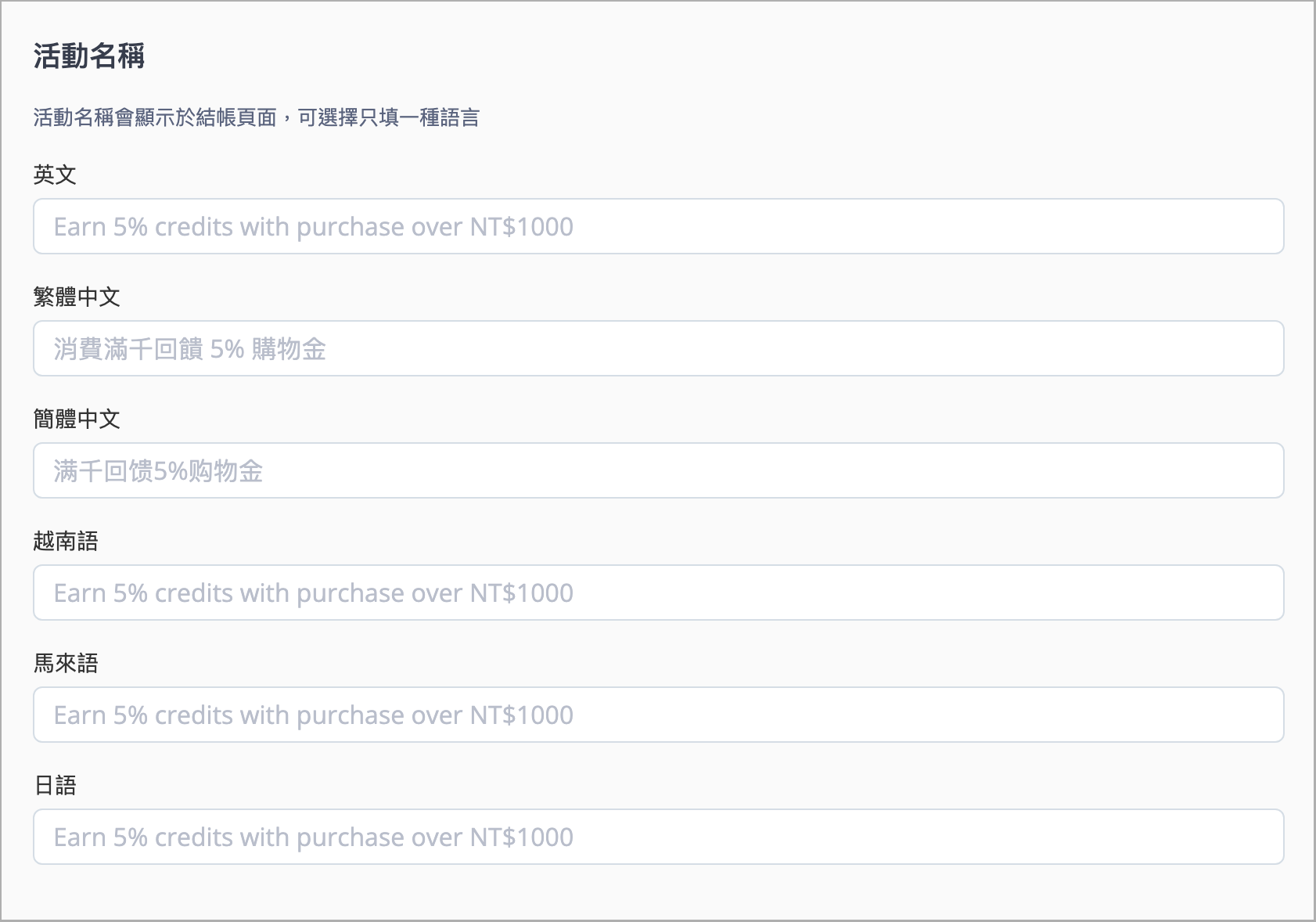Click the 英文 field label

tap(55, 175)
